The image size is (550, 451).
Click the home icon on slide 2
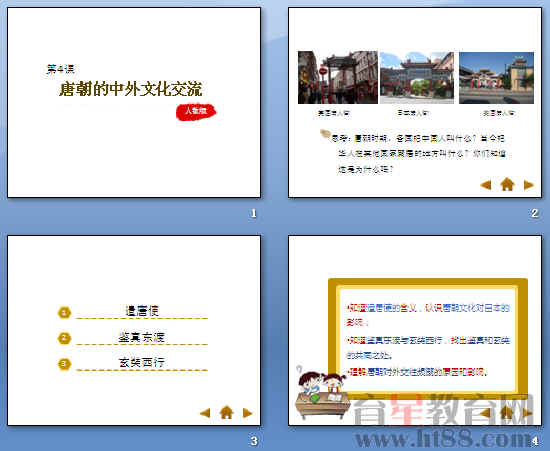(507, 184)
